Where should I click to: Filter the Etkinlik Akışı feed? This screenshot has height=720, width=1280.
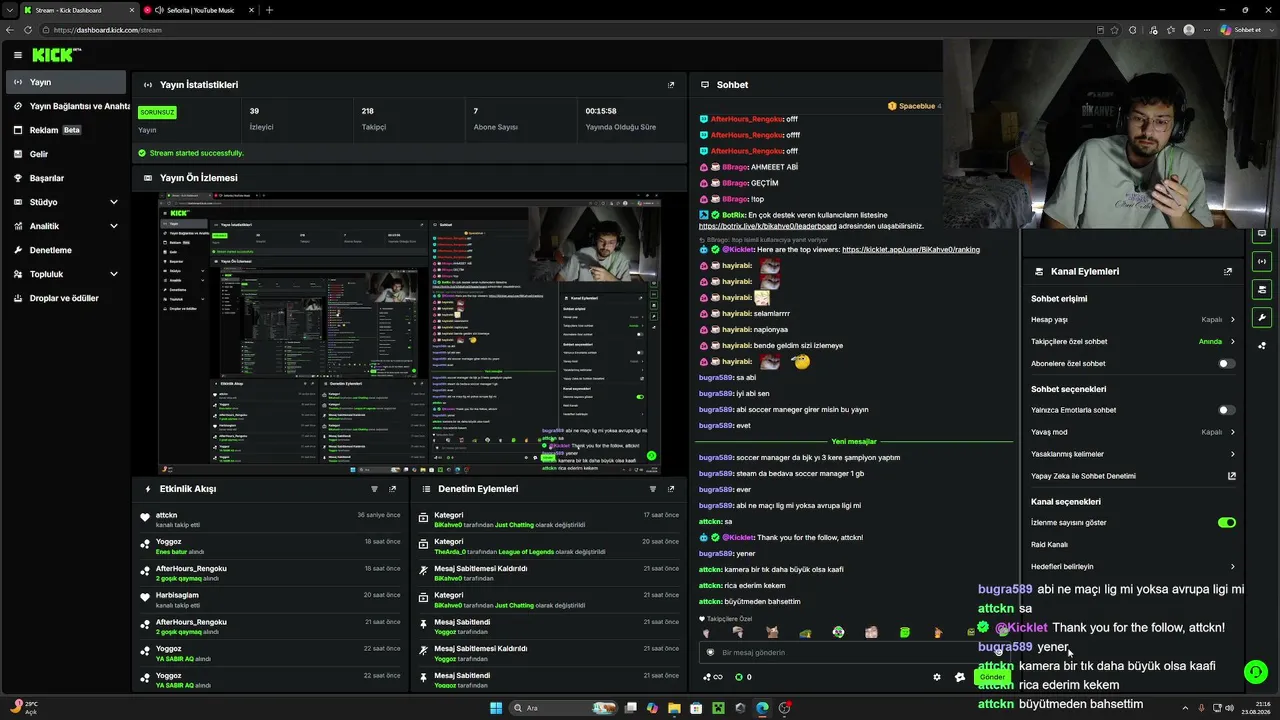point(375,489)
